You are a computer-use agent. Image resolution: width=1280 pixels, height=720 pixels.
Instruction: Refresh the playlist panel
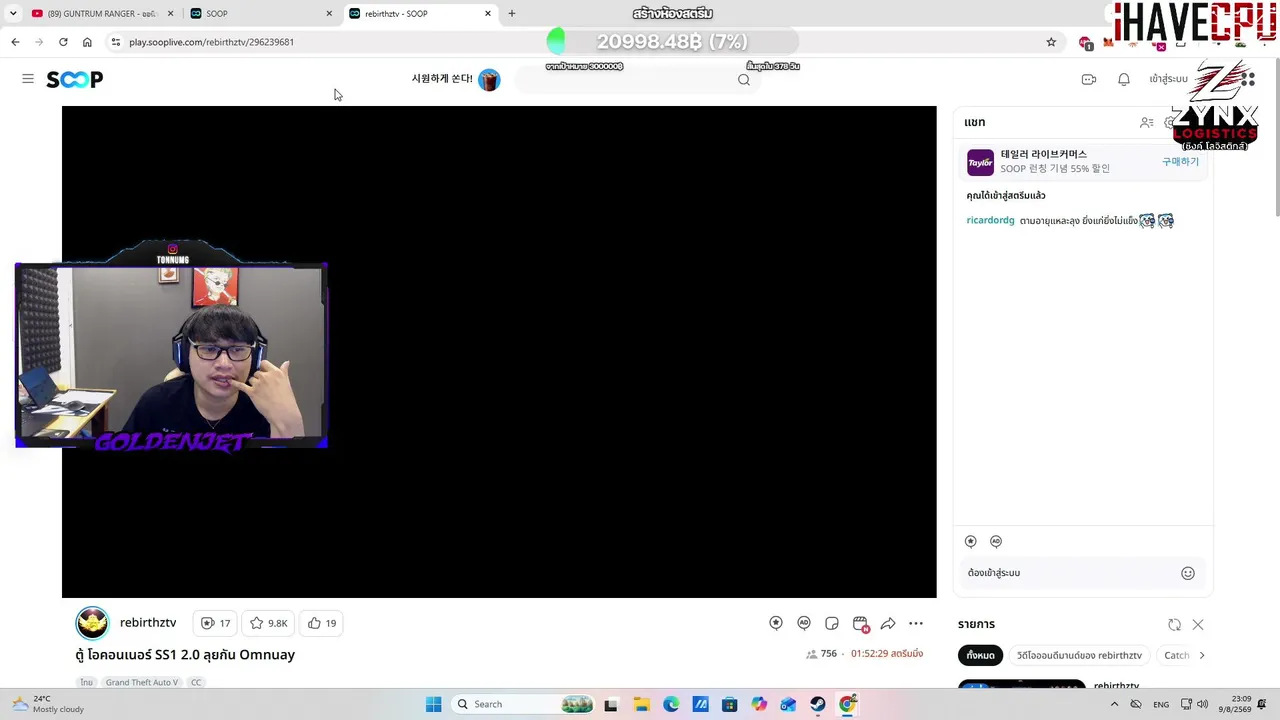pos(1174,625)
